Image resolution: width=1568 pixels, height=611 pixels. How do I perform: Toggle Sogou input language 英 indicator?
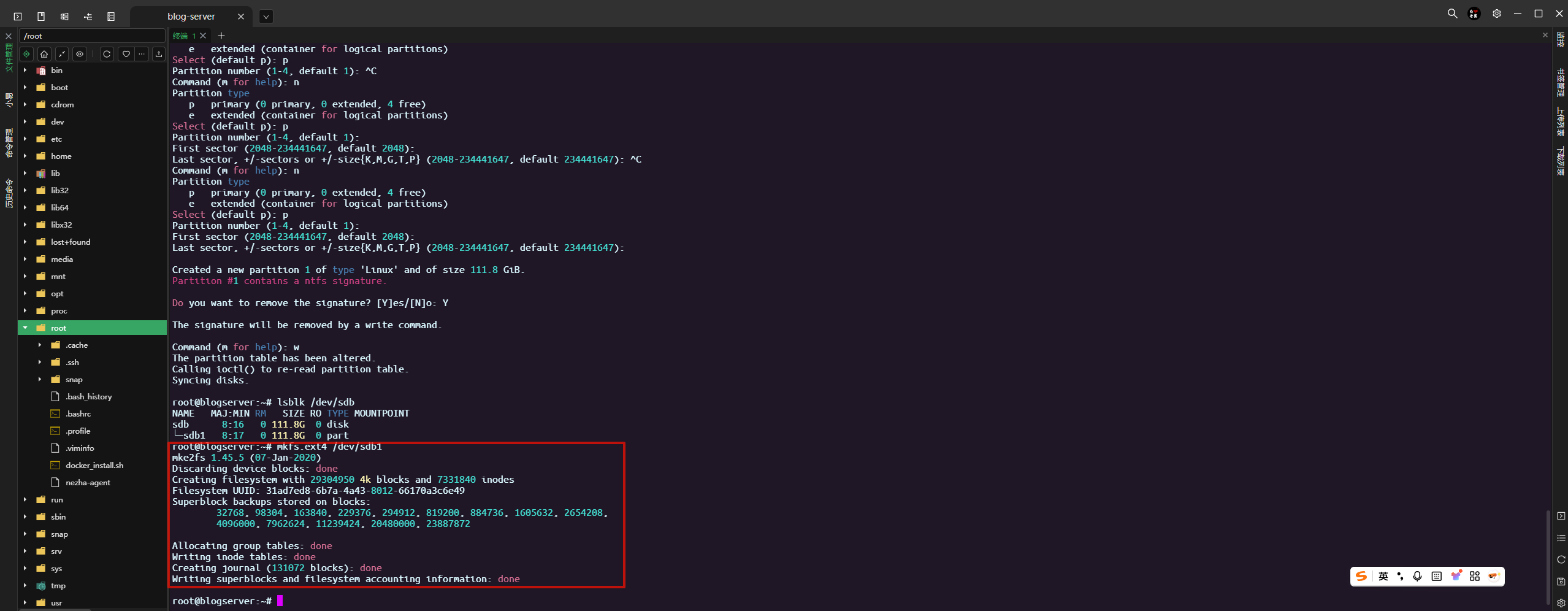pos(1383,576)
